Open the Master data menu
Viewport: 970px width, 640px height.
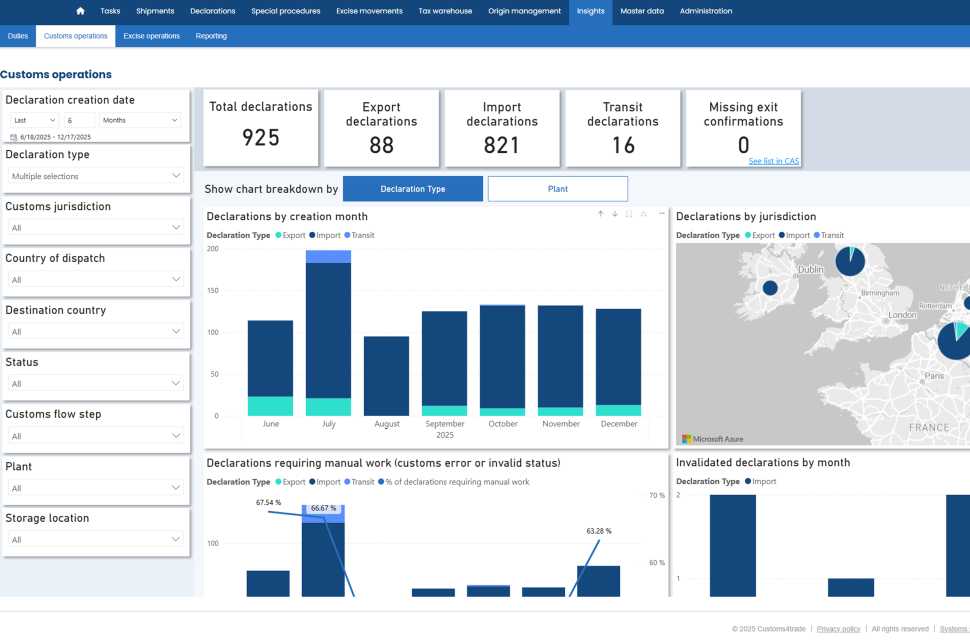pyautogui.click(x=641, y=11)
